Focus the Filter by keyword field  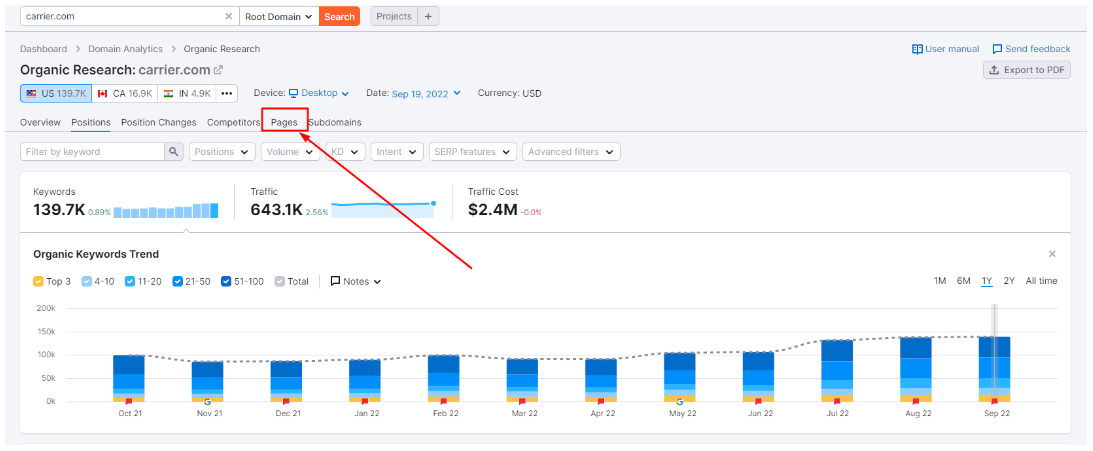93,152
